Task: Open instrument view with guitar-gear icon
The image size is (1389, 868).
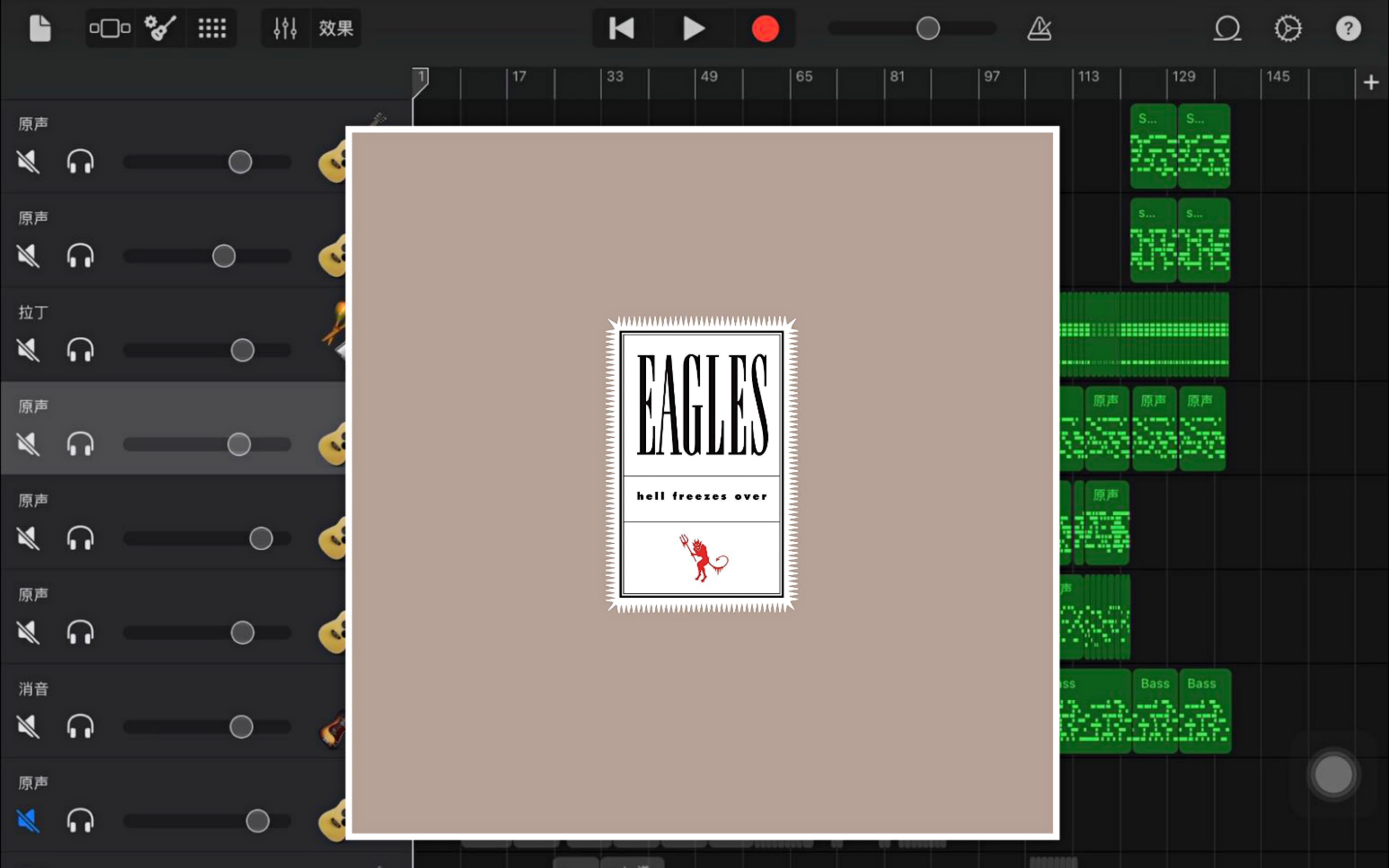Action: [160, 28]
